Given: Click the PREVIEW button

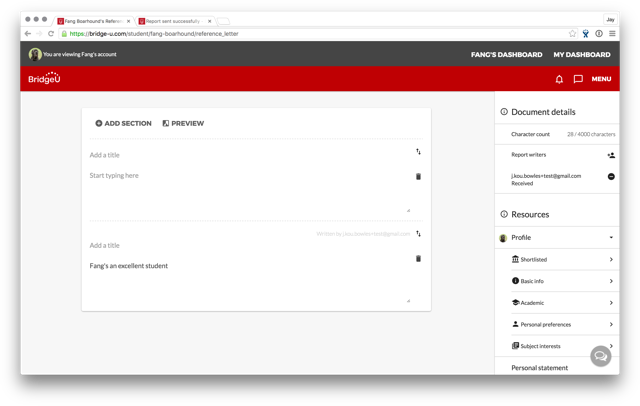Looking at the screenshot, I should click(x=183, y=123).
